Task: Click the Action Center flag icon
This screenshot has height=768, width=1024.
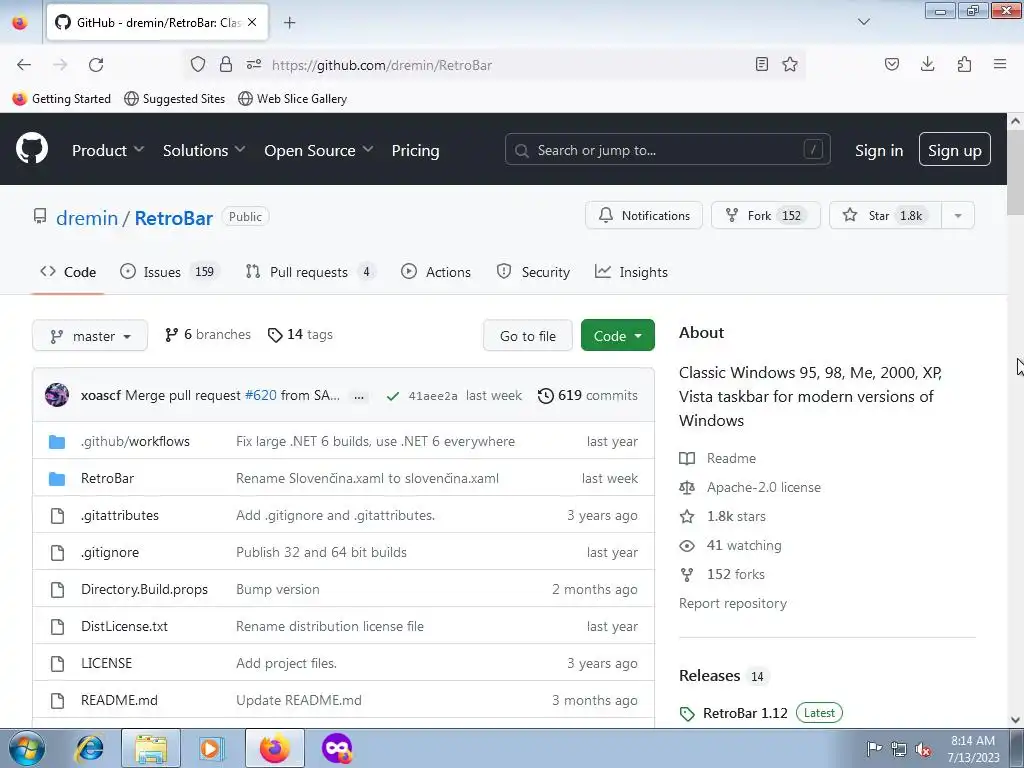Action: click(x=874, y=748)
